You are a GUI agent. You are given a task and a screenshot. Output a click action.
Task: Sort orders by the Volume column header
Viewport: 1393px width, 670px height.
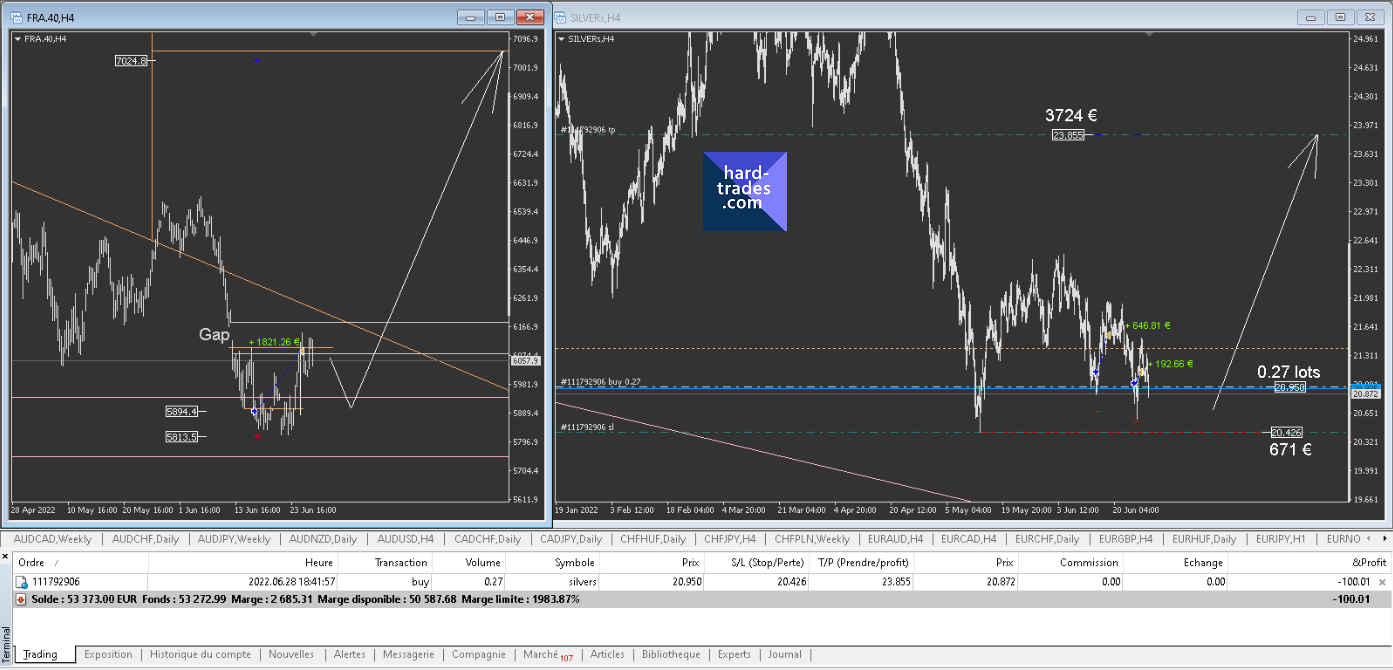(x=469, y=562)
